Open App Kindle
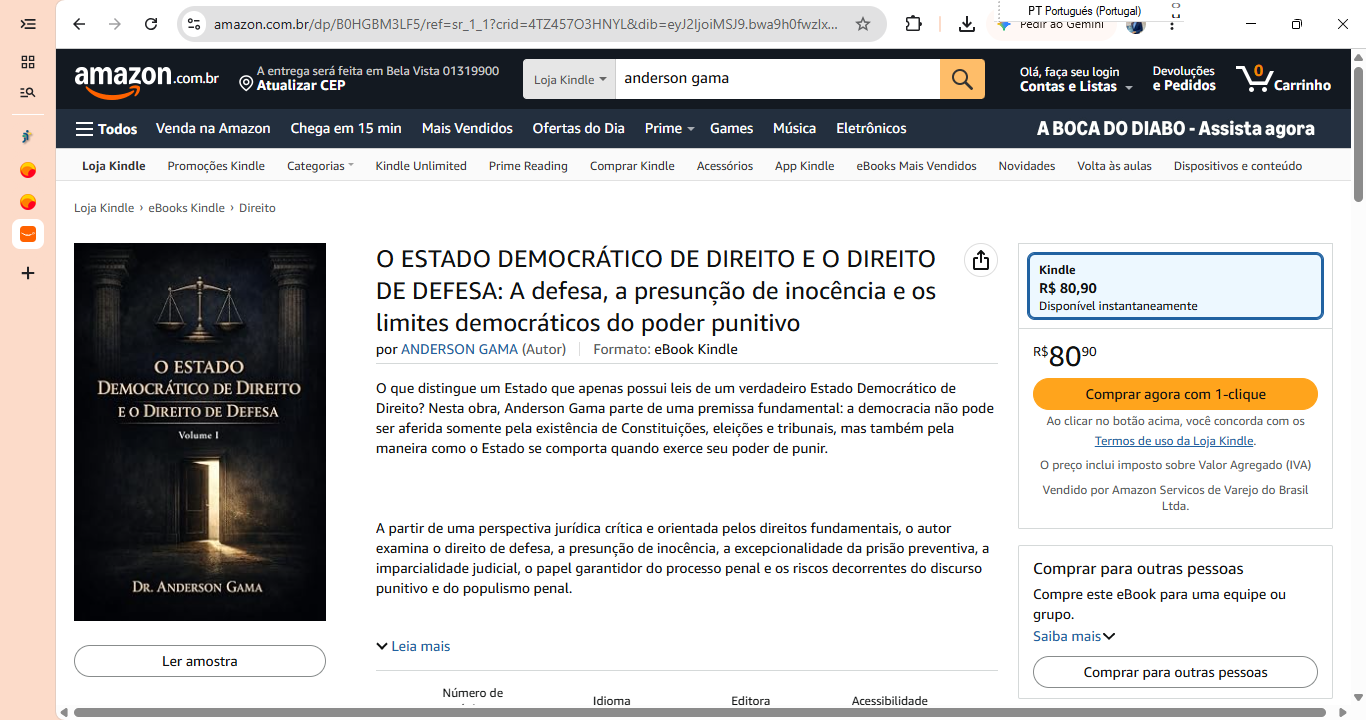The width and height of the screenshot is (1366, 720). (804, 166)
